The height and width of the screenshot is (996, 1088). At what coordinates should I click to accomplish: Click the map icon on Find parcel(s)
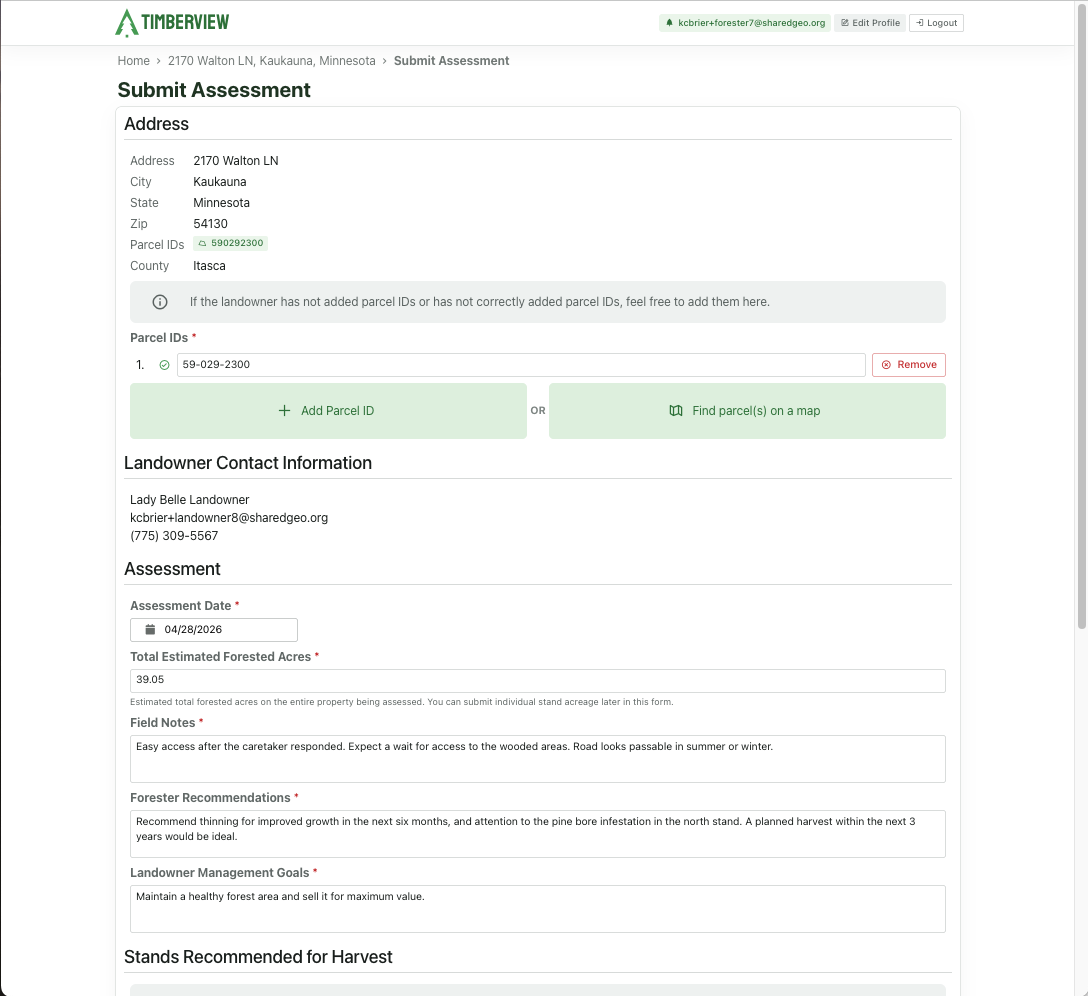pos(676,411)
